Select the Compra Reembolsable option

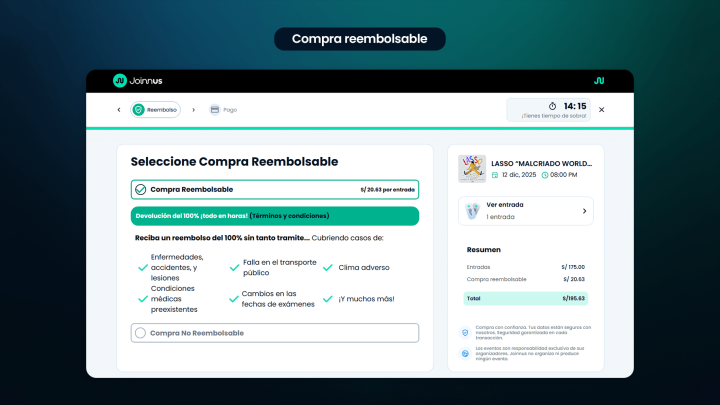point(141,189)
